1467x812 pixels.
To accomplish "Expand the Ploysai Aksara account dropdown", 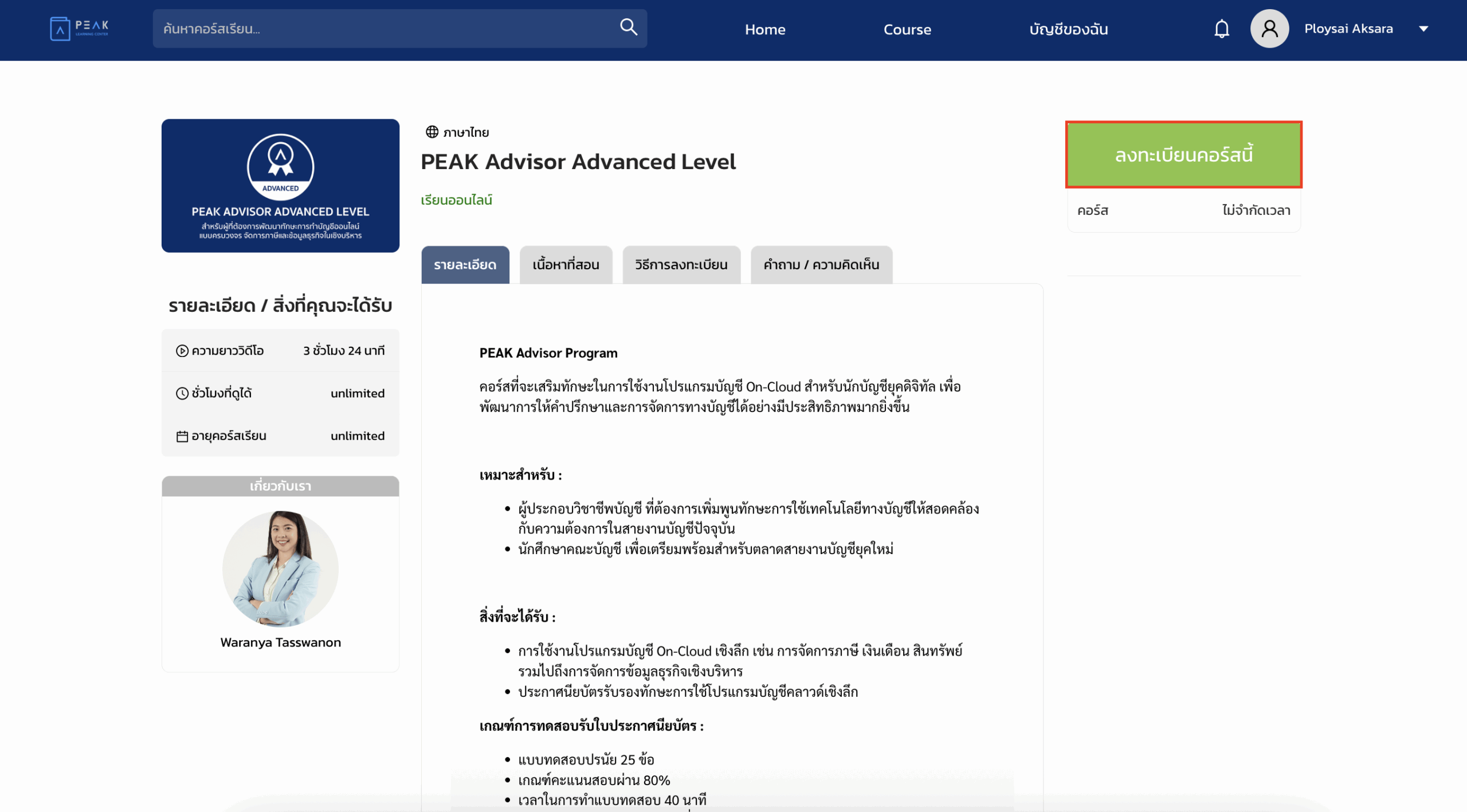I will pyautogui.click(x=1425, y=28).
